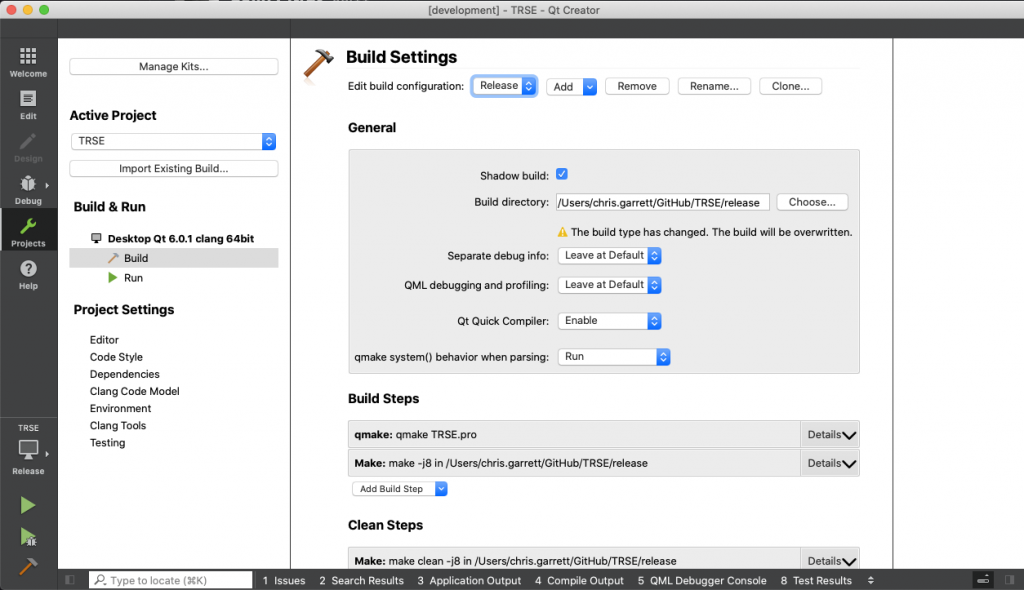Click the Build directory path field
The height and width of the screenshot is (590, 1024).
[x=662, y=203]
